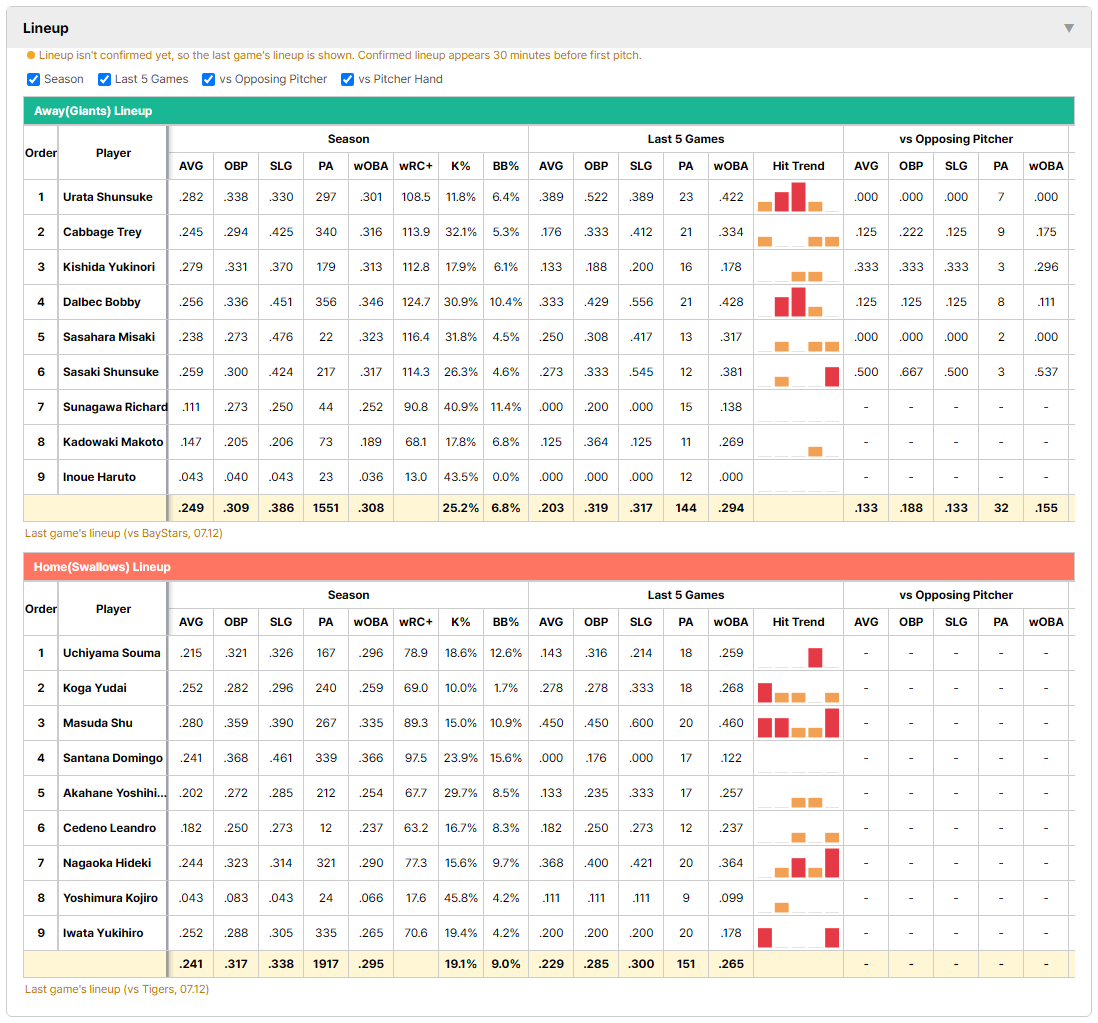Click the orange unconfirmed lineup status dot
1098x1023 pixels.
click(x=31, y=55)
